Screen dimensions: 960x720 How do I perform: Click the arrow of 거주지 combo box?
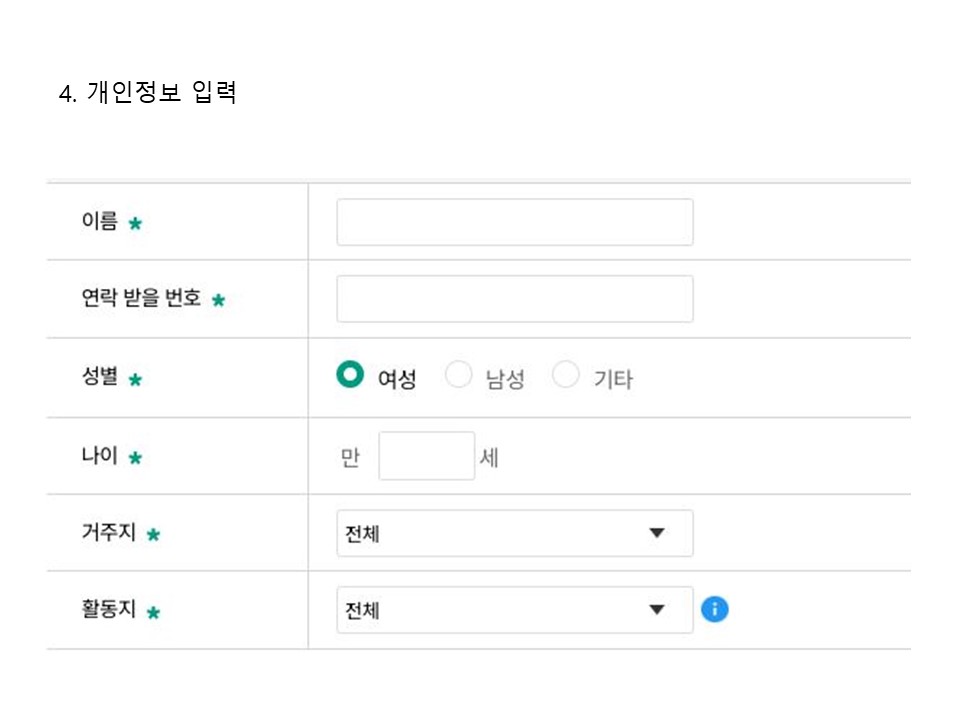[656, 533]
